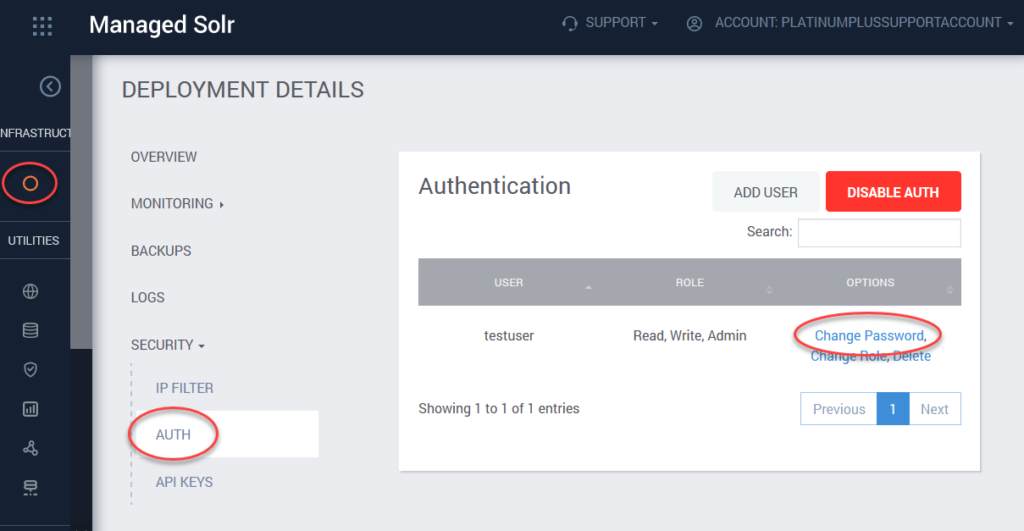Sort the table by User column

509,282
